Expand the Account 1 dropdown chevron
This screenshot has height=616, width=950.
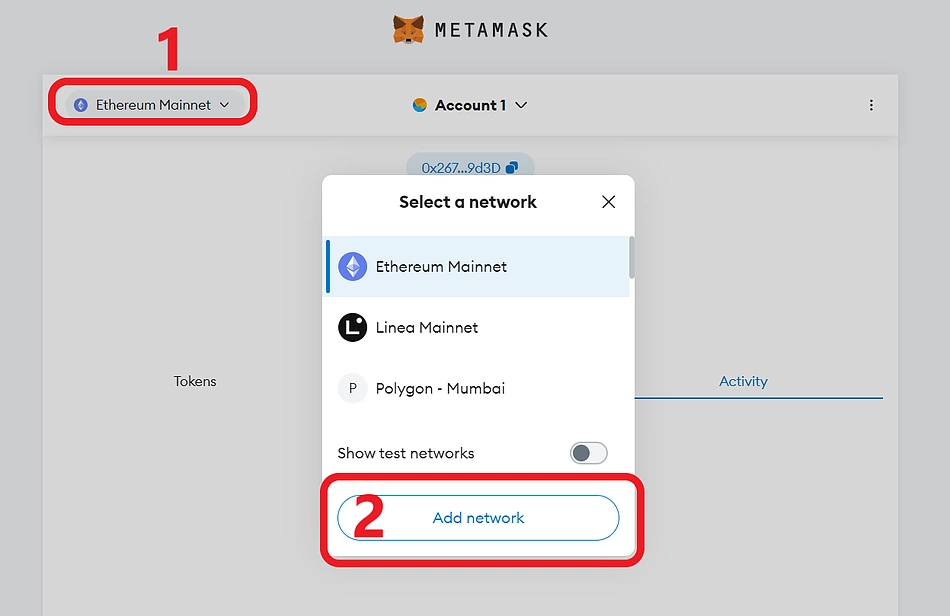tap(521, 105)
